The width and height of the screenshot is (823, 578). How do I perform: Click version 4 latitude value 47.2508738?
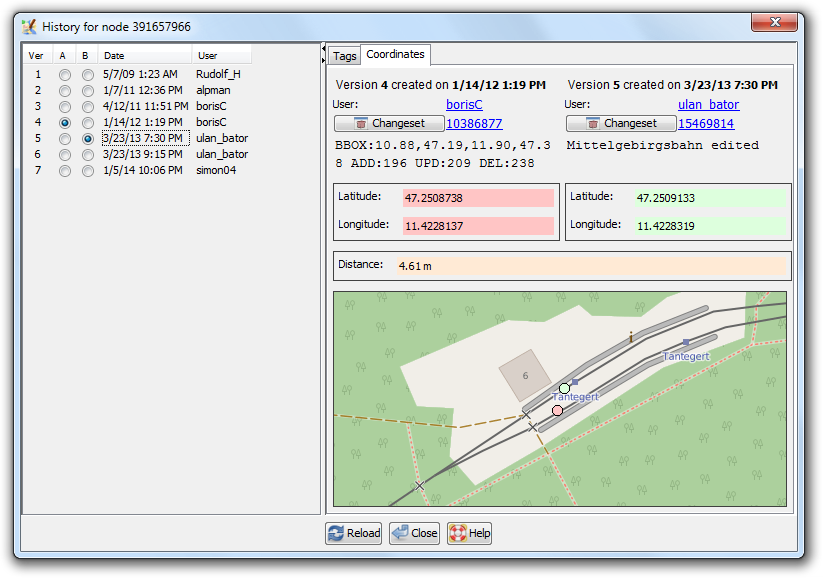point(478,198)
